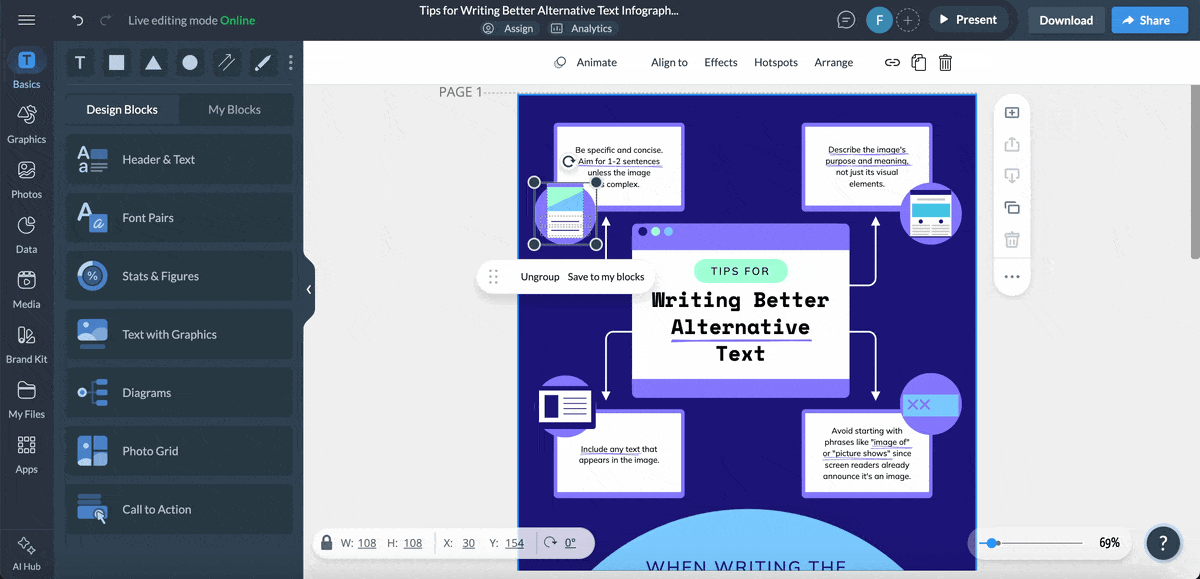1200x579 pixels.
Task: Toggle the aspect ratio lock icon
Action: [326, 543]
